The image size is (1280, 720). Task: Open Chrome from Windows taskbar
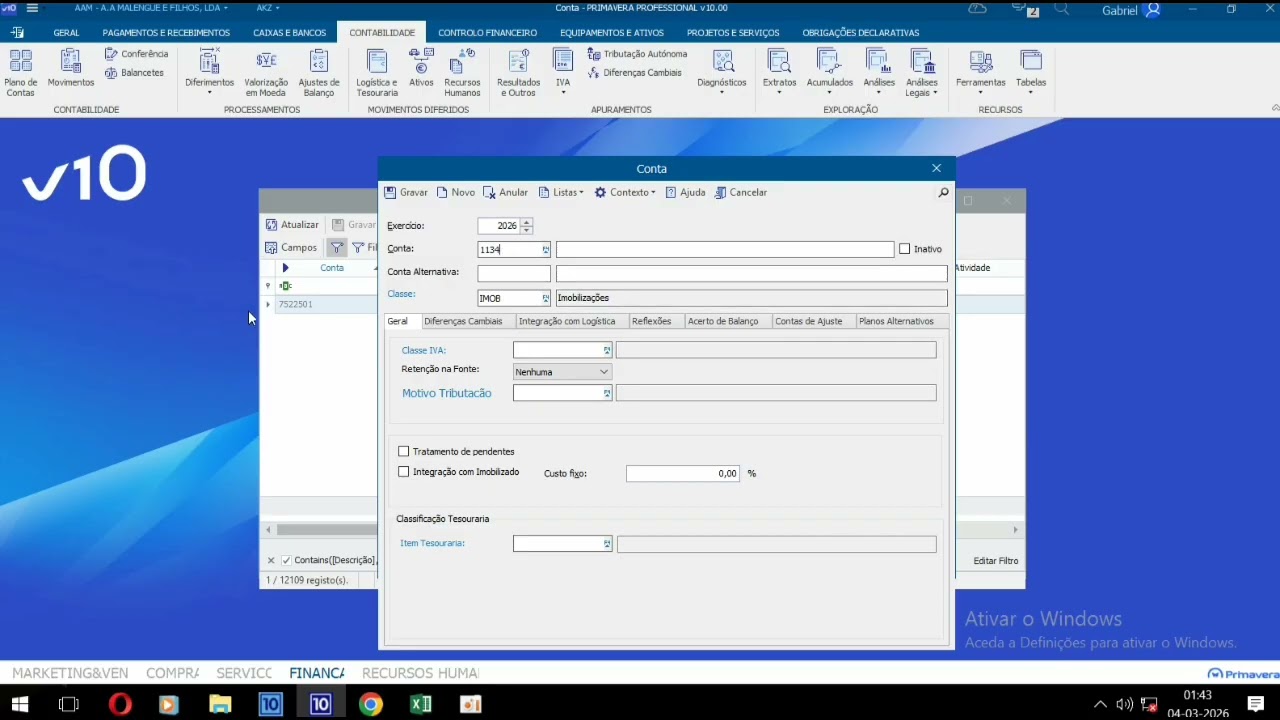point(371,704)
